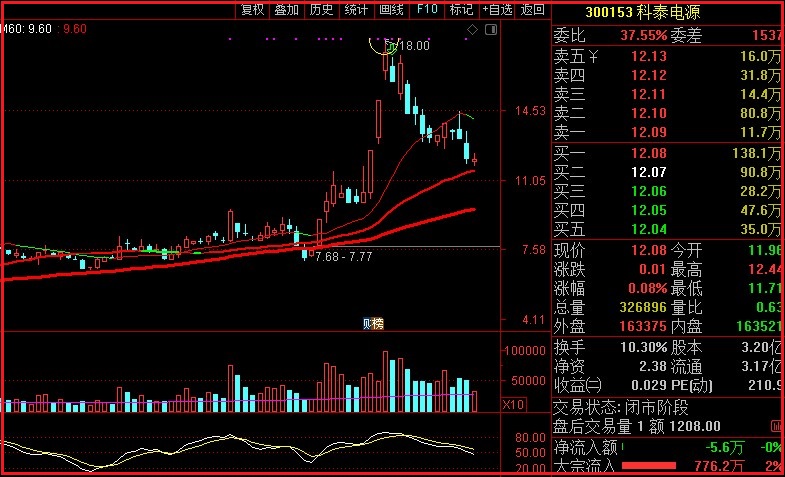Click the 涨幅 value 0.08%
The height and width of the screenshot is (477, 785).
click(x=648, y=288)
